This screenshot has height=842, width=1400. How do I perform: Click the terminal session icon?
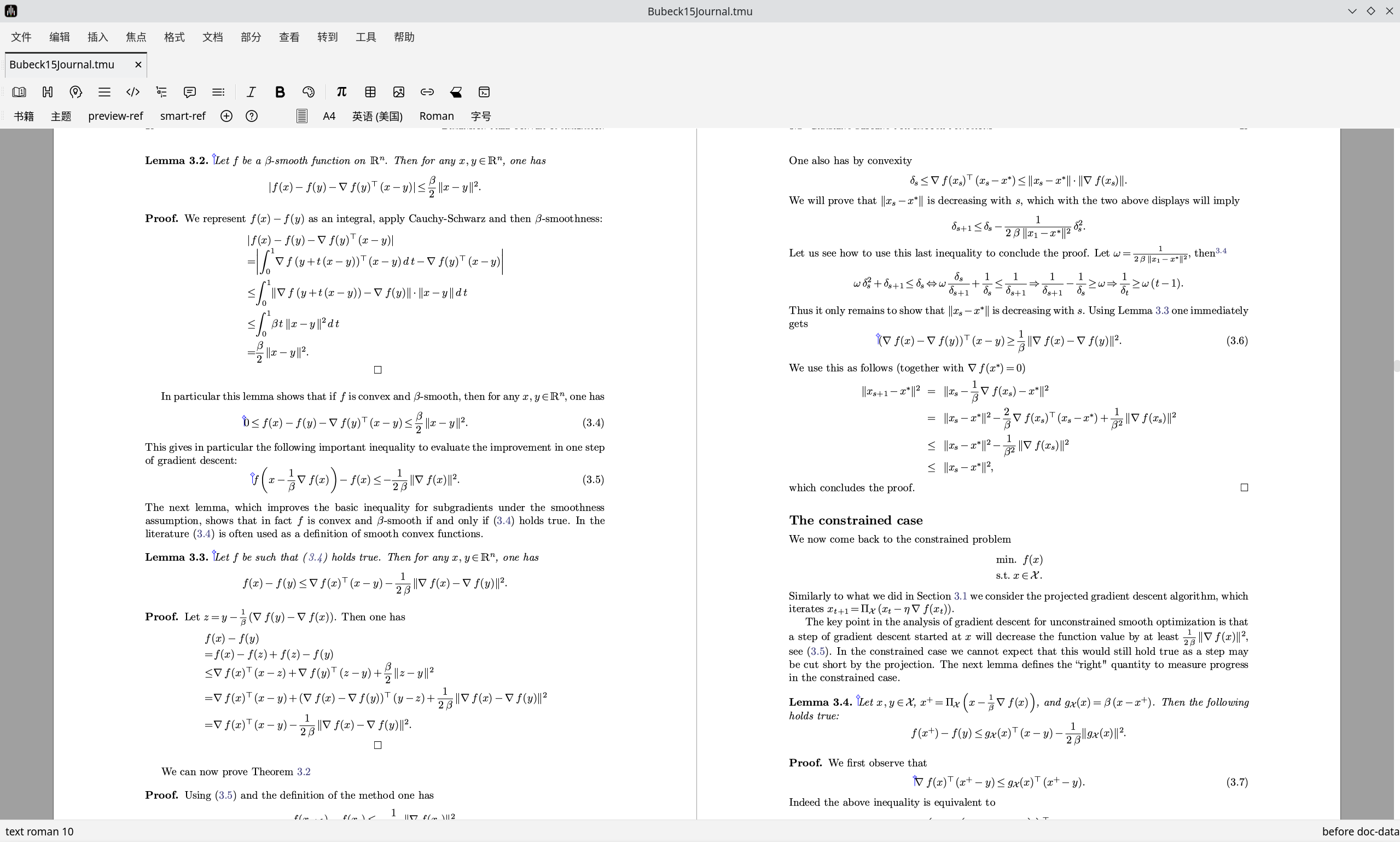point(484,92)
